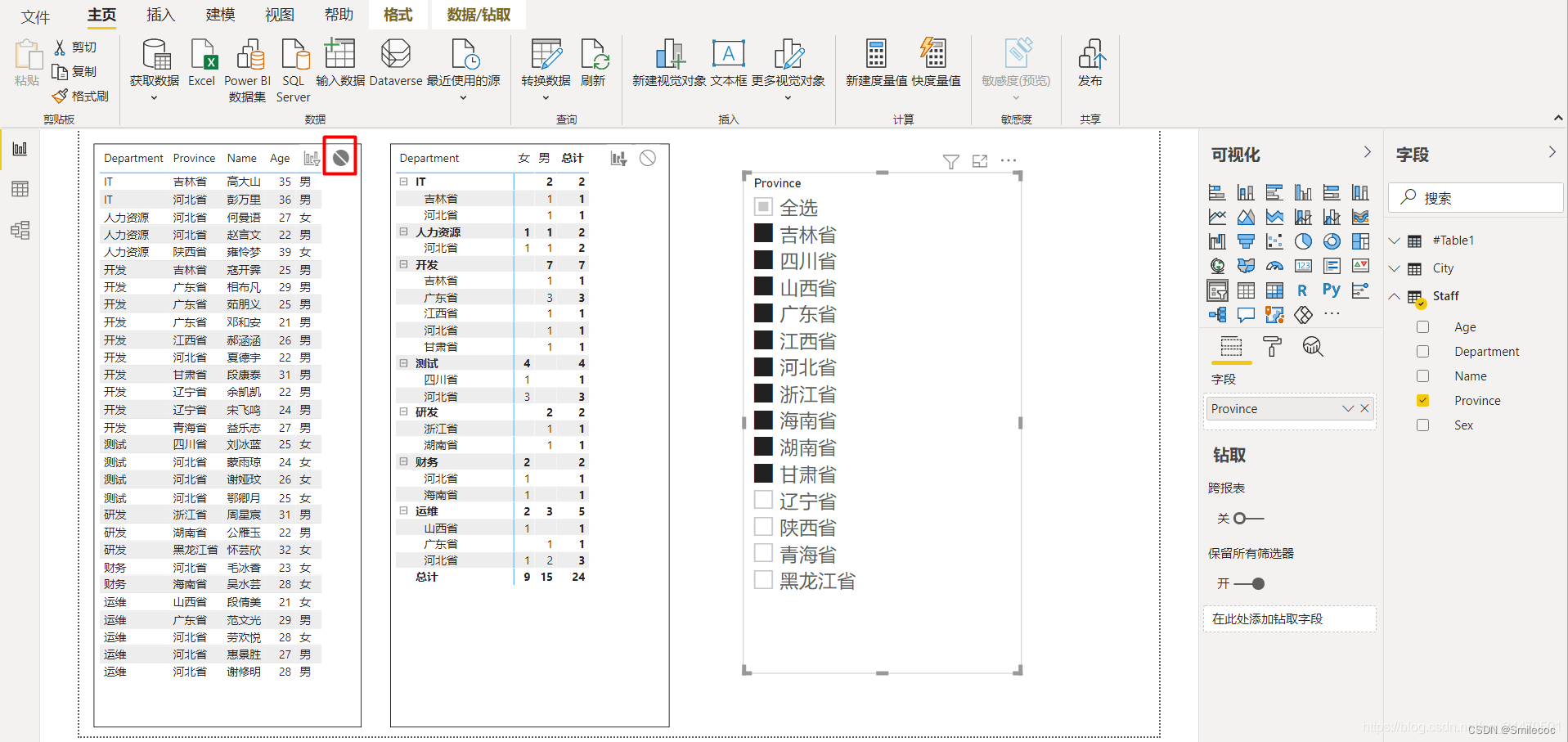Select the line chart visual
Image resolution: width=1568 pixels, height=742 pixels.
[x=1217, y=217]
